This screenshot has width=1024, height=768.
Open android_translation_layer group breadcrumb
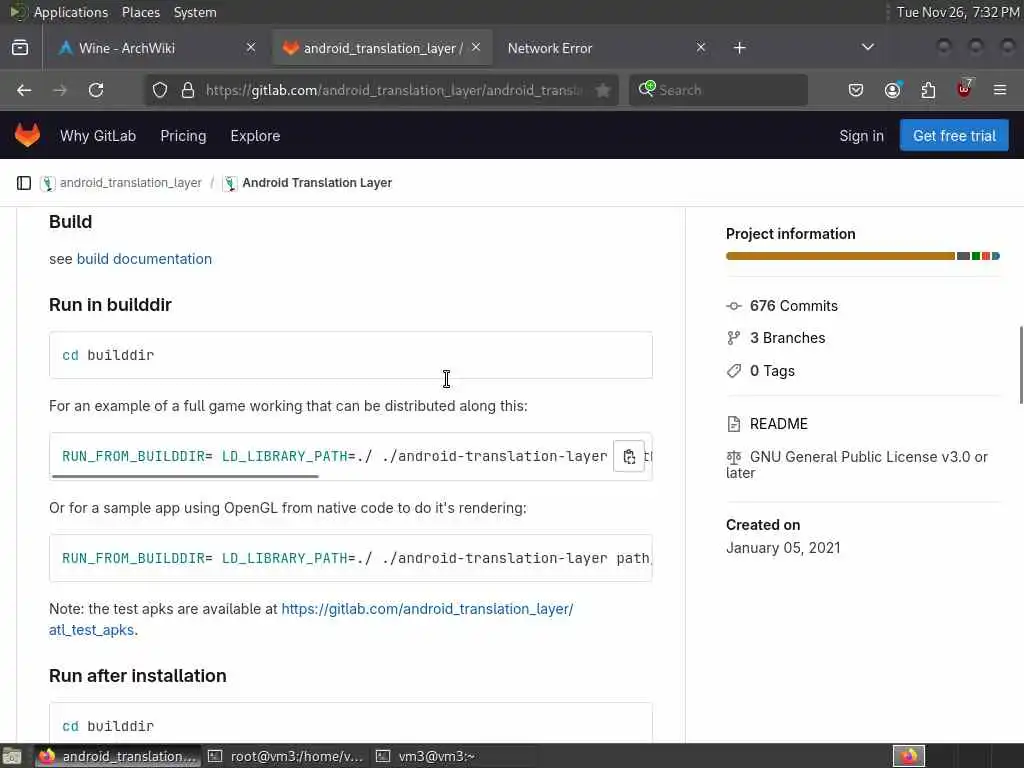(x=131, y=183)
